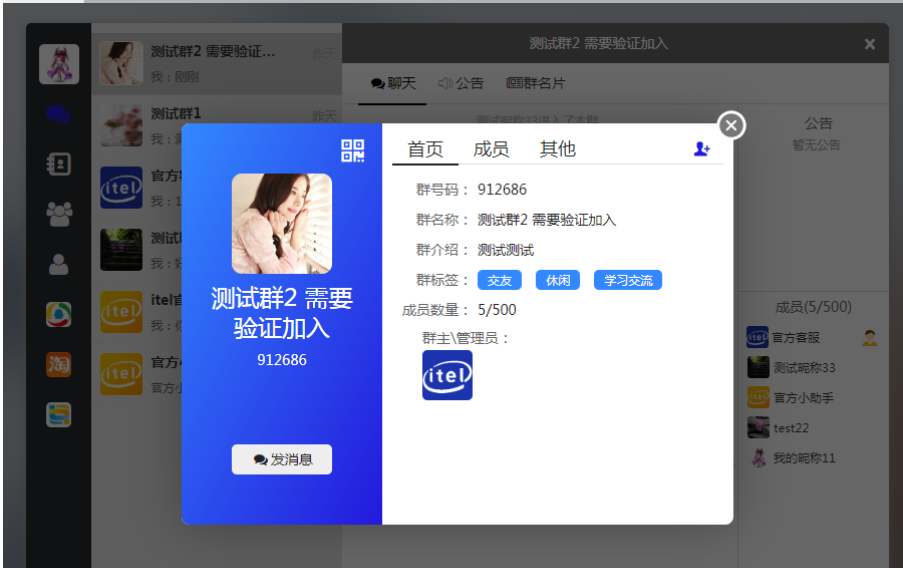Switch to the 聊天 tab in chat window

coord(393,84)
